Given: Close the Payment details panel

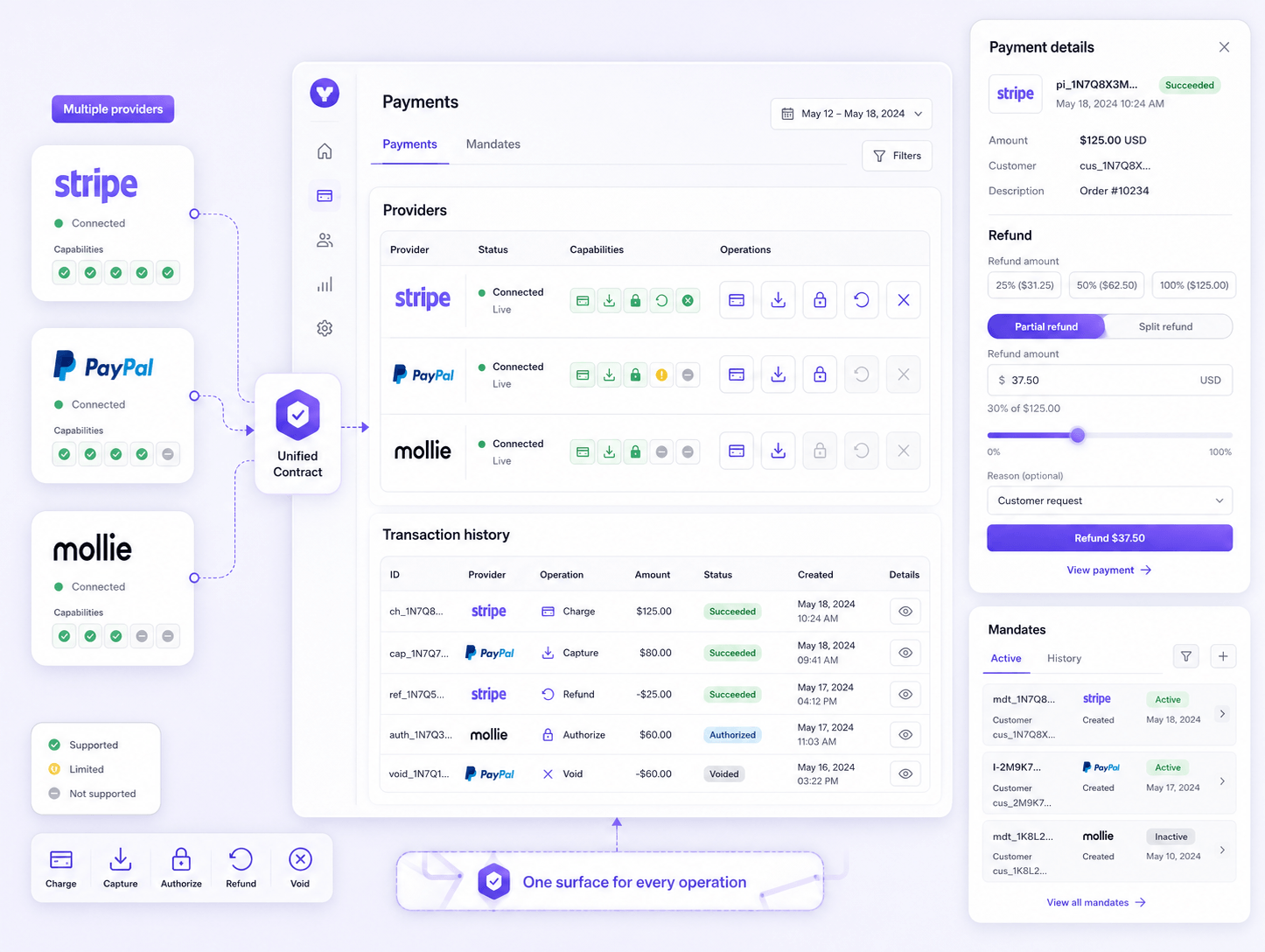Looking at the screenshot, I should click(x=1224, y=47).
